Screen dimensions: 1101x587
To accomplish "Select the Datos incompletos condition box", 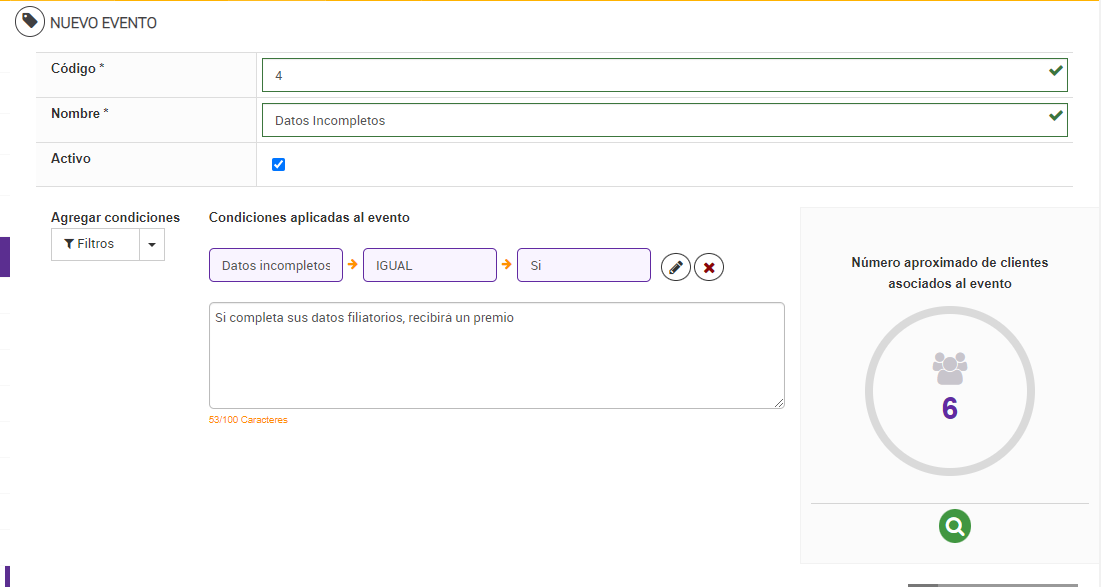I will pos(276,265).
